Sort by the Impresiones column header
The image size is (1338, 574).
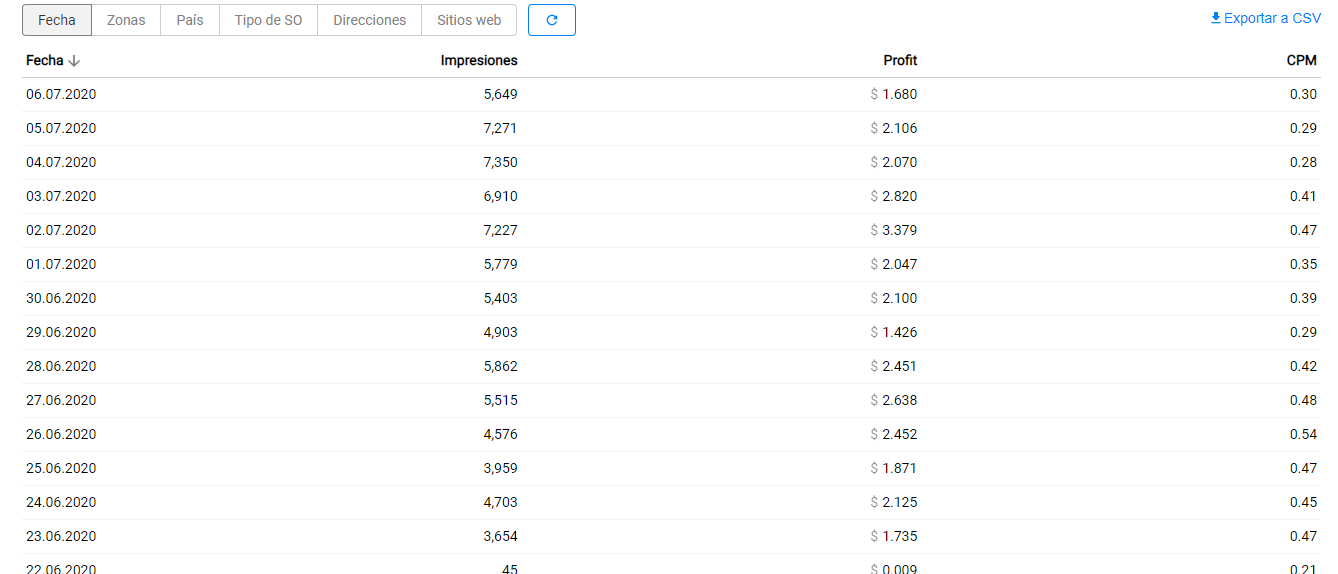(479, 61)
